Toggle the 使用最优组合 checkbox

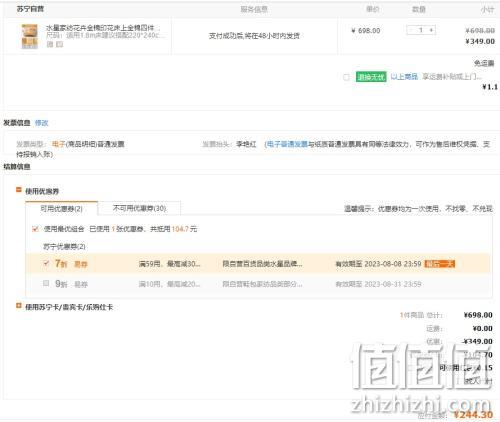(35, 229)
